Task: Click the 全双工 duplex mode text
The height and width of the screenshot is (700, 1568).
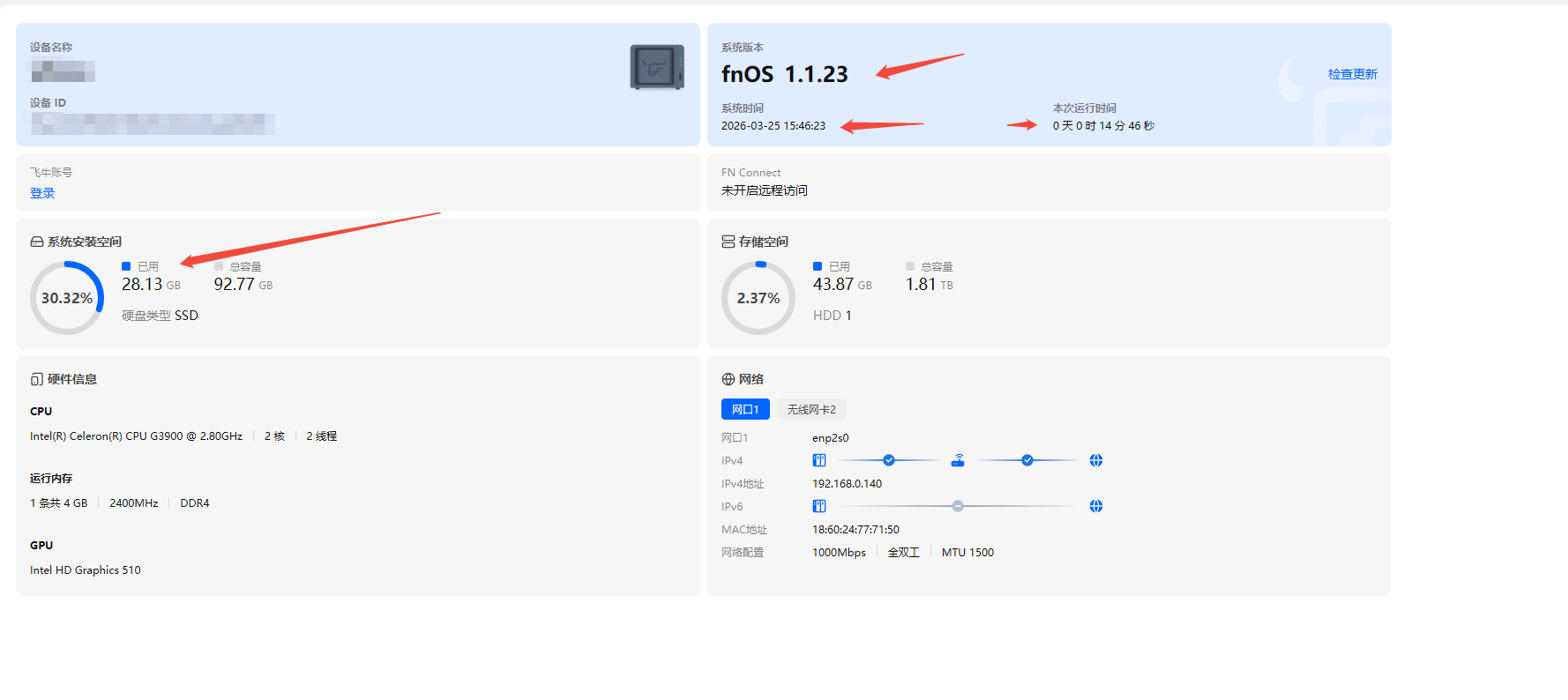Action: coord(904,553)
